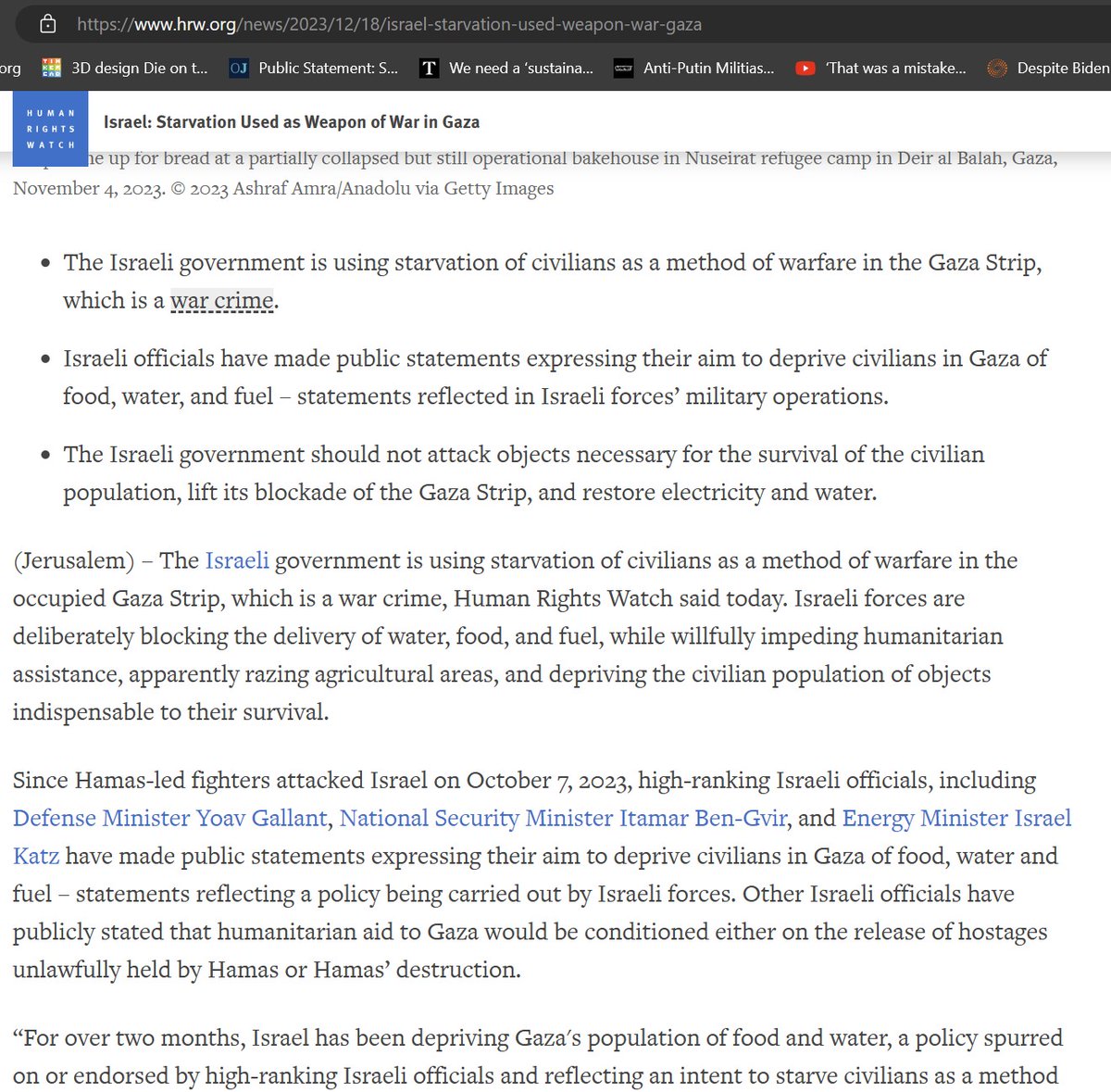This screenshot has width=1111, height=1092.
Task: Click the YouTube favicon beside 'That was a mistake'
Action: (x=805, y=68)
